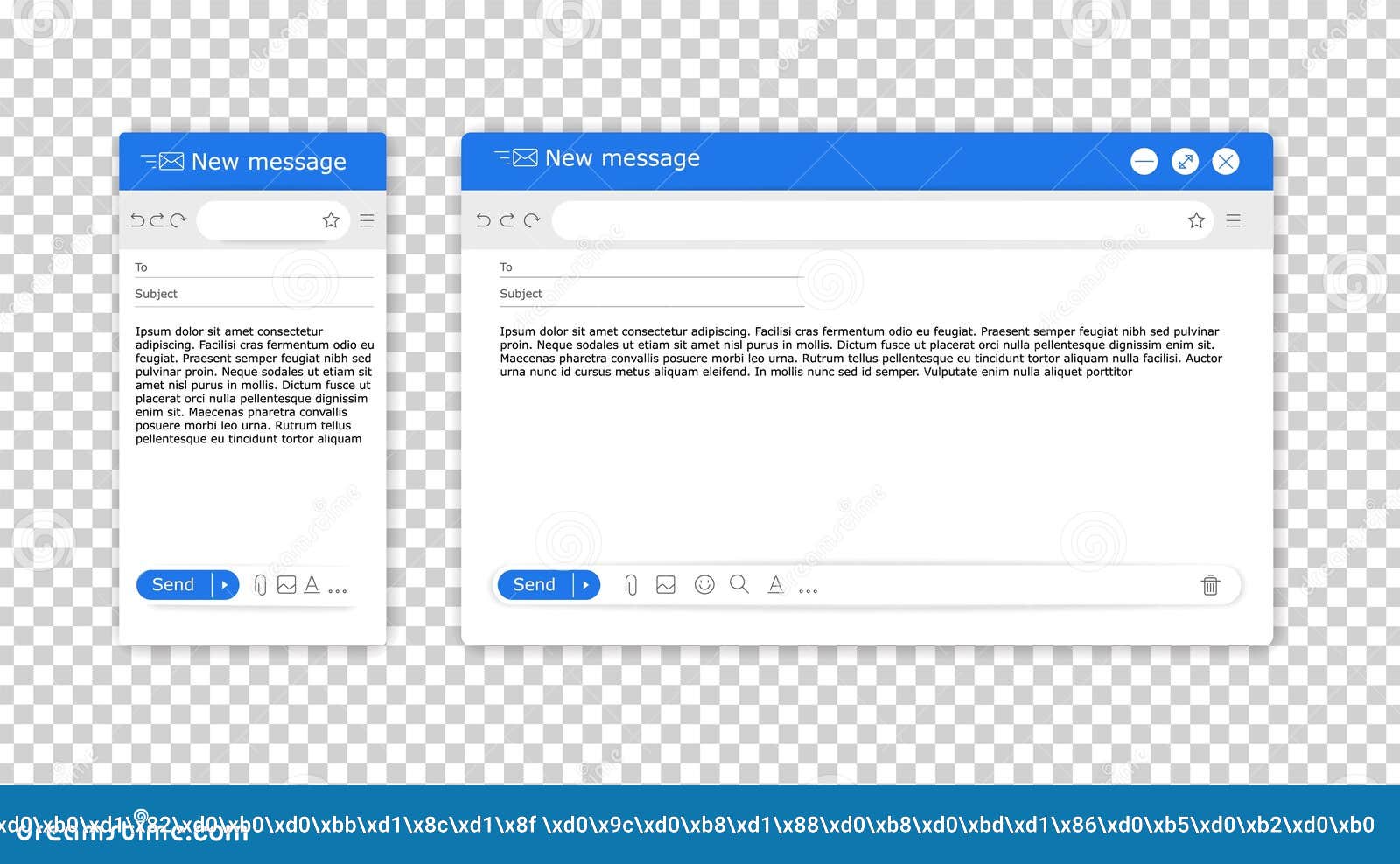
Task: Click the To recipient field
Action: (651, 267)
